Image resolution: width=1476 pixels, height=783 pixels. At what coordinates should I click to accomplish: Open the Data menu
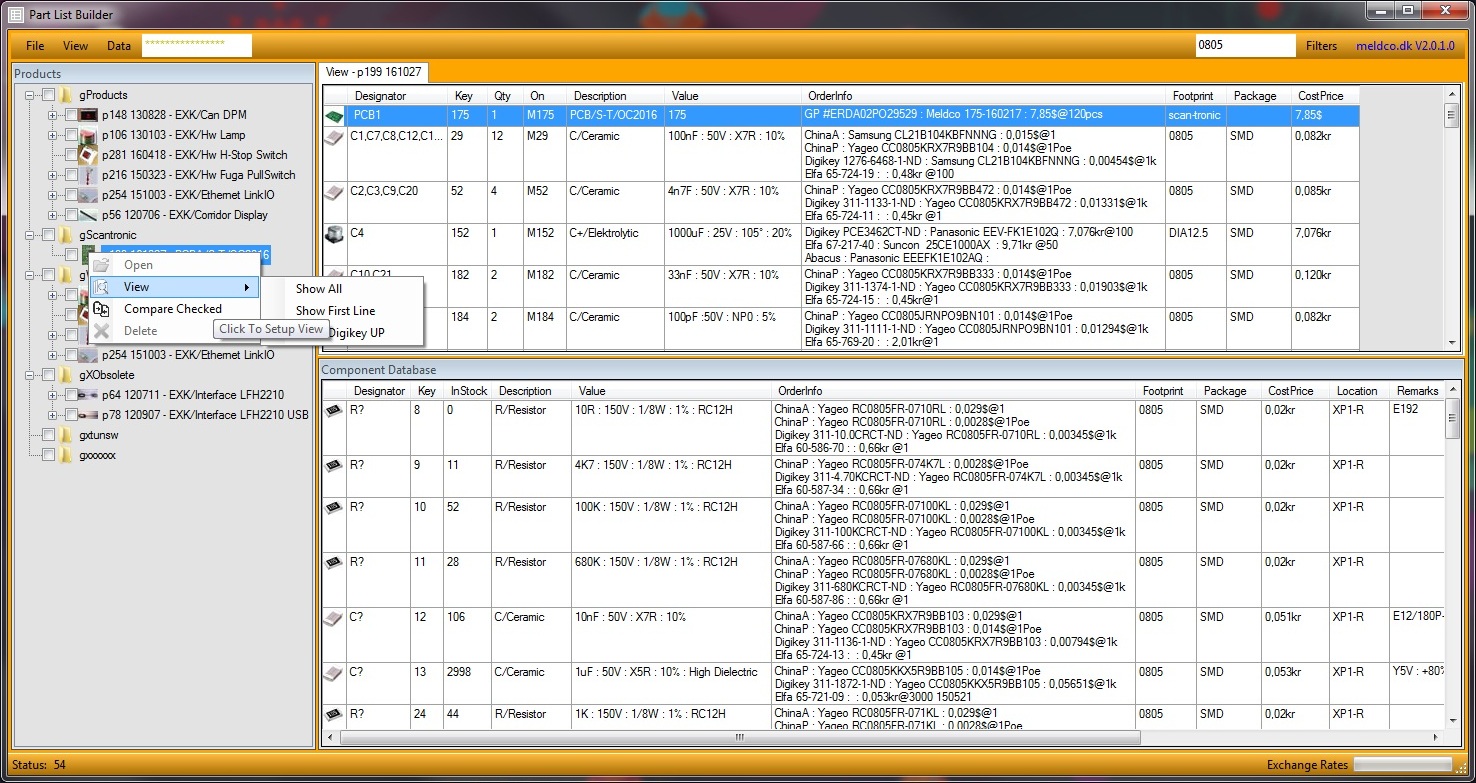[118, 45]
